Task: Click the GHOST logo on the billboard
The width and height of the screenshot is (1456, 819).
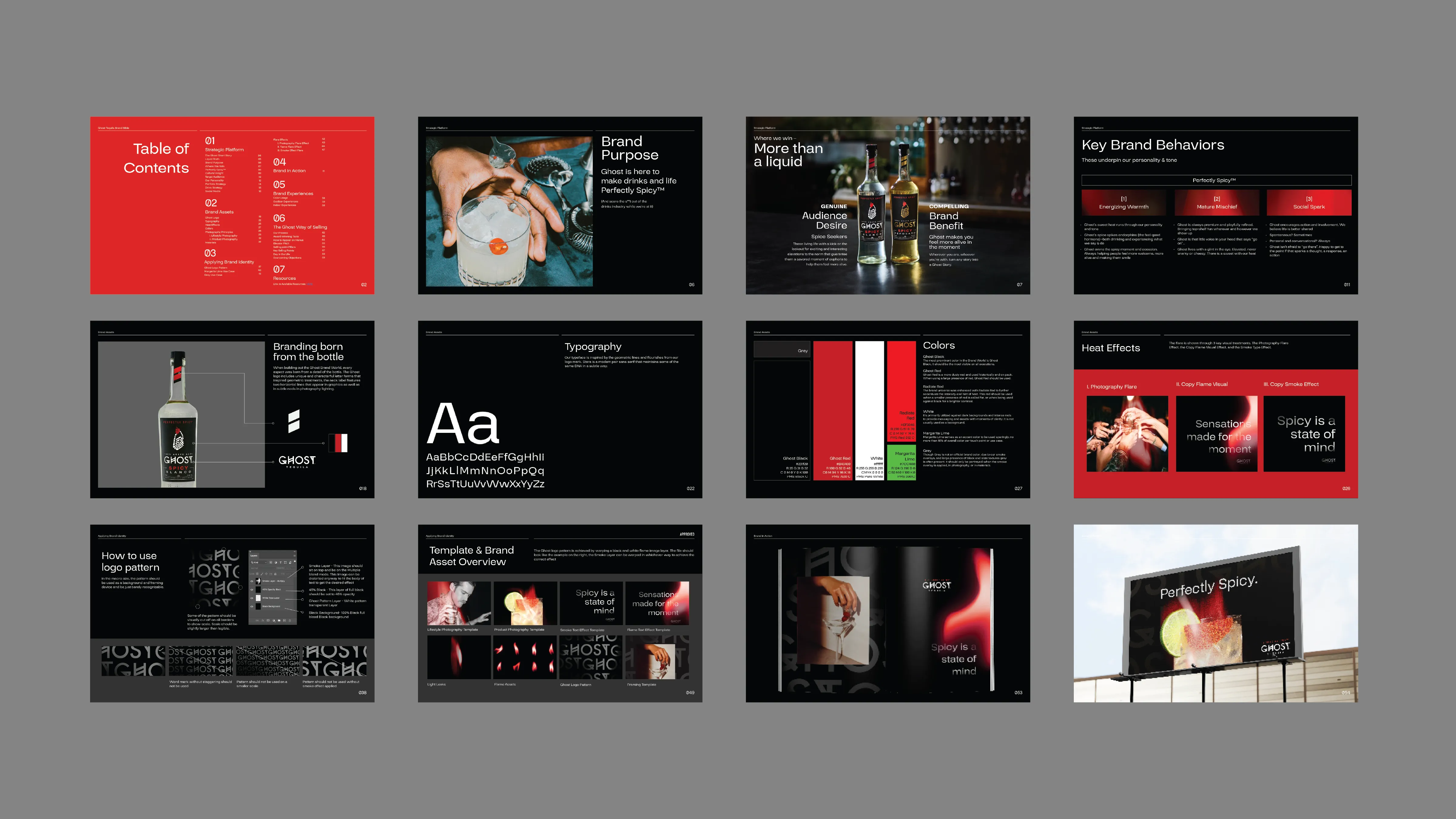Action: tap(1275, 647)
